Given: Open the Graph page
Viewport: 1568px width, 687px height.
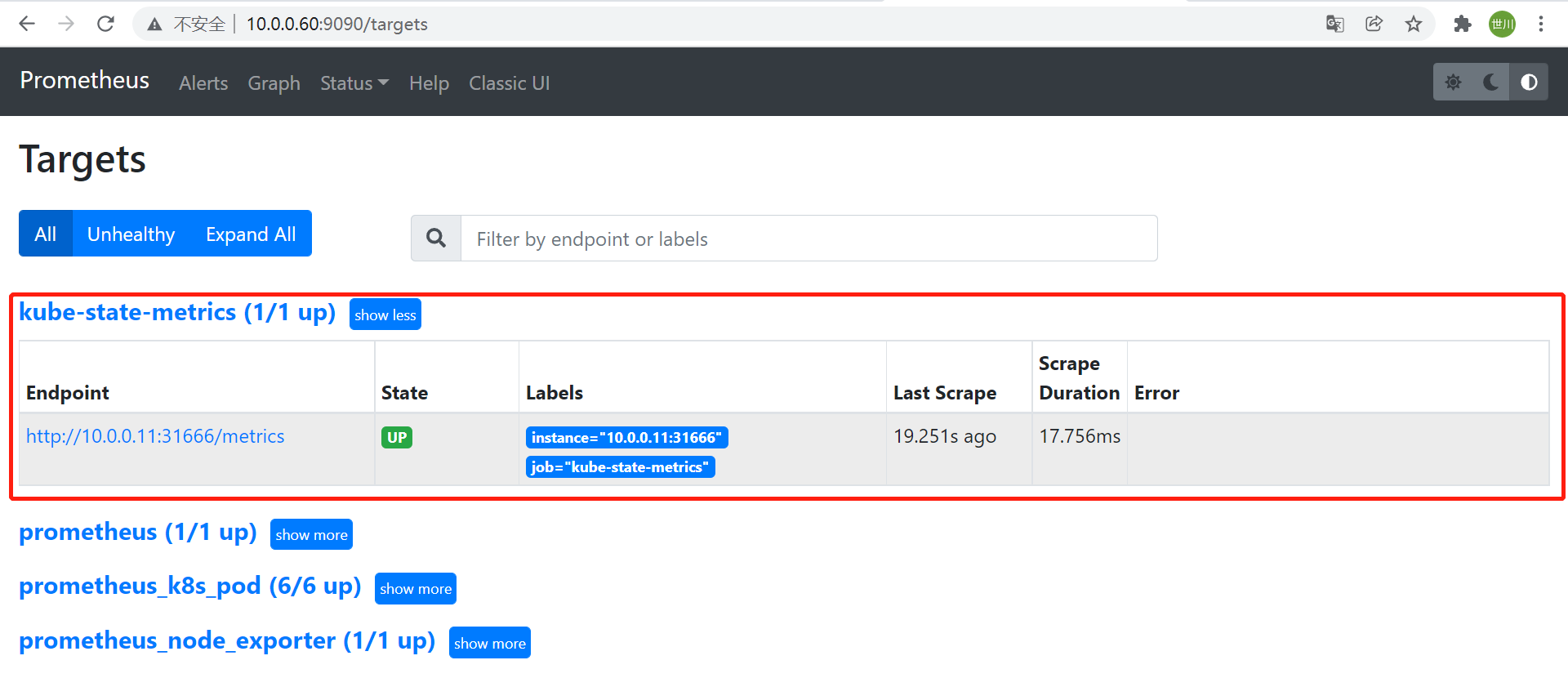Looking at the screenshot, I should [x=274, y=83].
